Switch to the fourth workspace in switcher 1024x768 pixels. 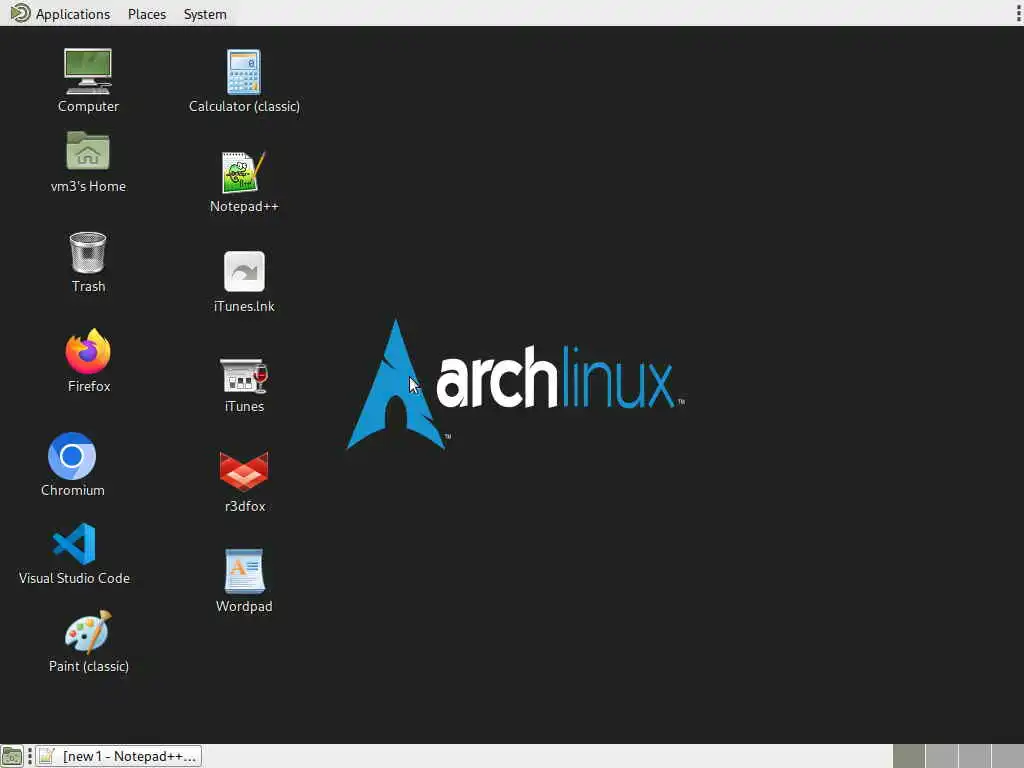click(1008, 756)
